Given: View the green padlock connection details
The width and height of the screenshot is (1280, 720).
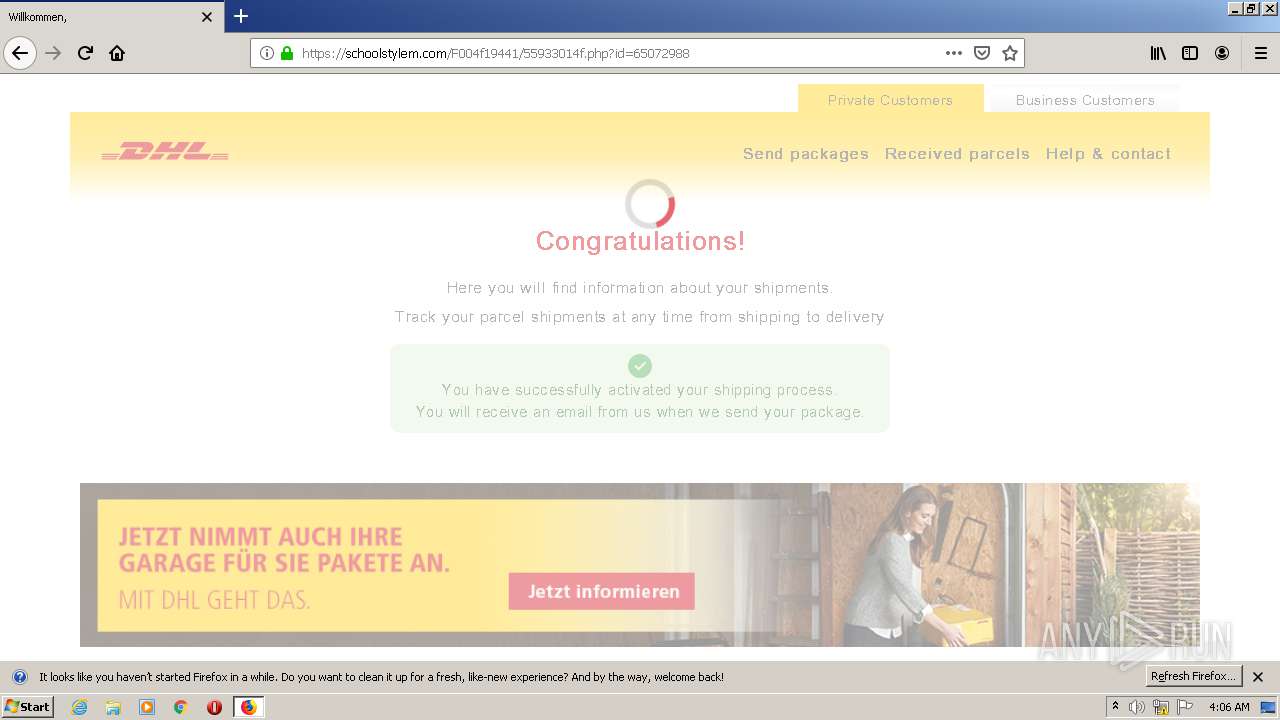Looking at the screenshot, I should 287,53.
